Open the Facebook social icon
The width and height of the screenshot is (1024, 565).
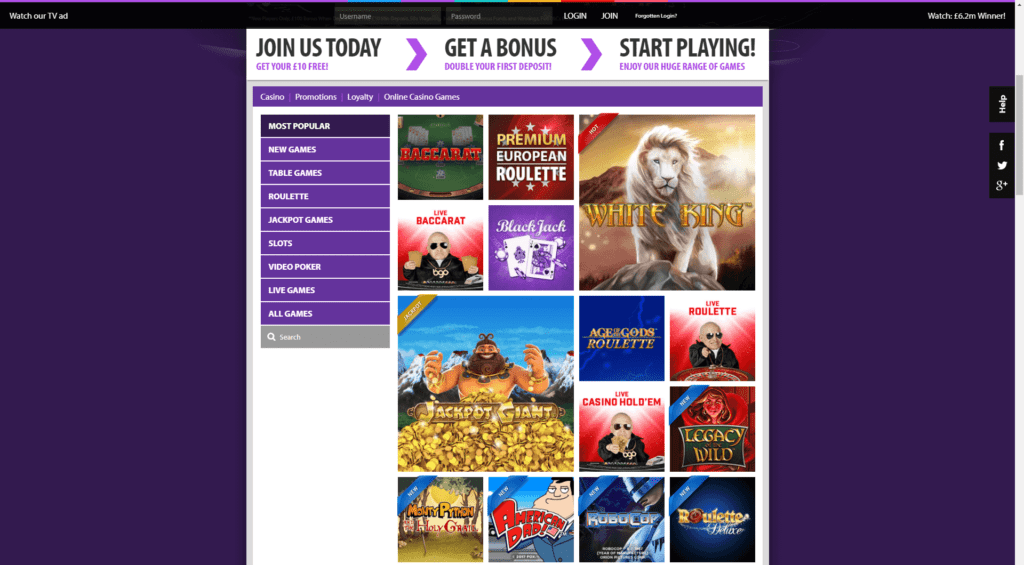[1001, 146]
